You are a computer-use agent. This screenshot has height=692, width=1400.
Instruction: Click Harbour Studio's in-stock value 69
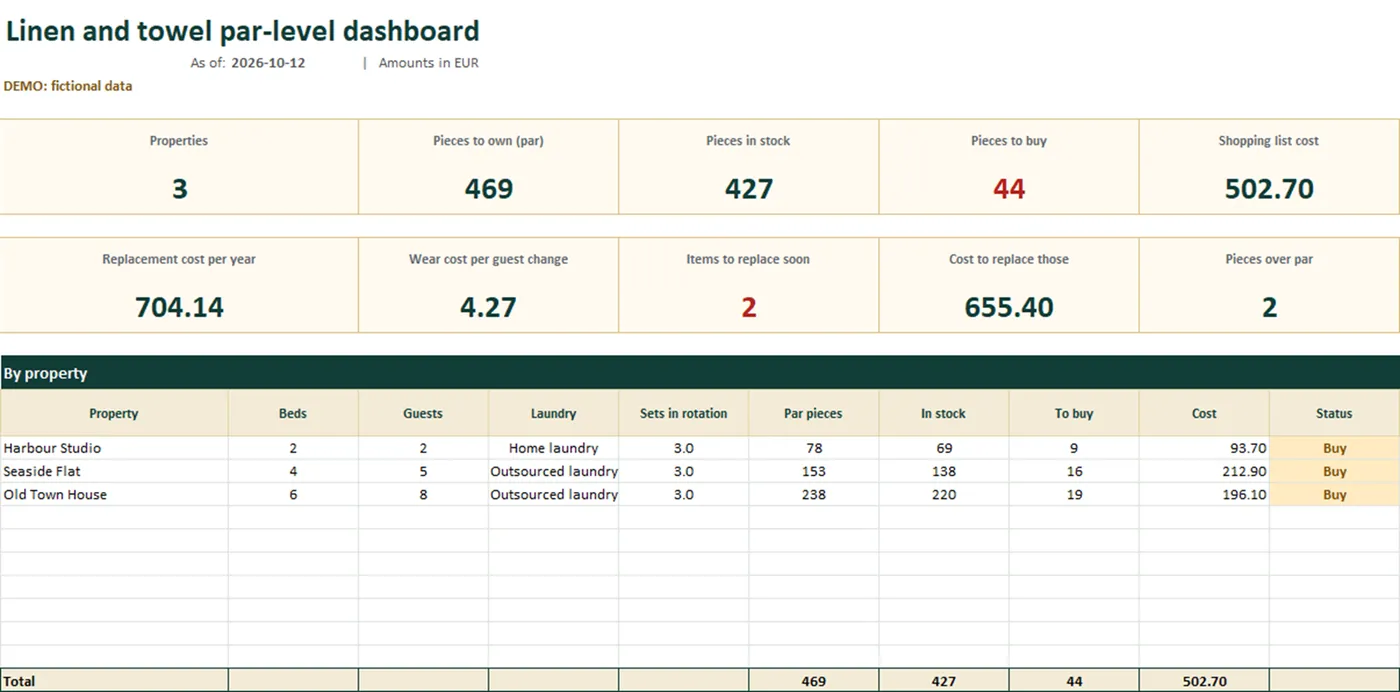944,448
